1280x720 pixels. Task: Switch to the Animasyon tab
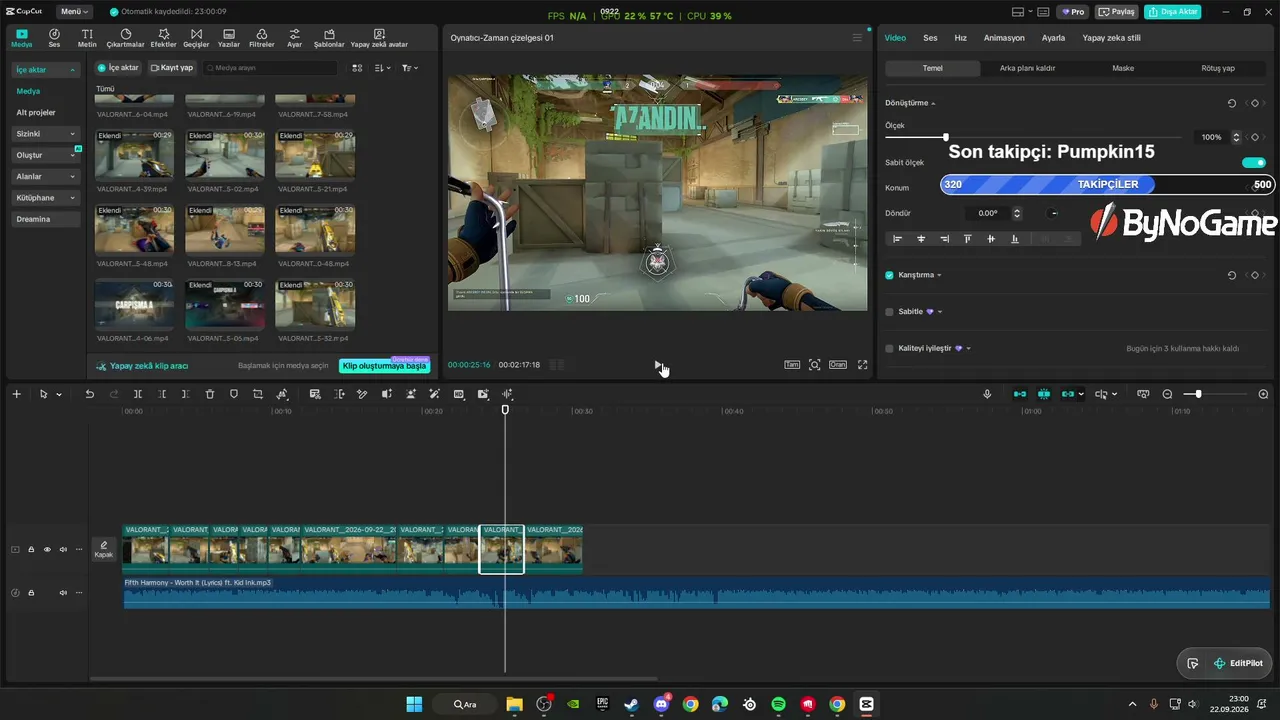(x=1004, y=38)
